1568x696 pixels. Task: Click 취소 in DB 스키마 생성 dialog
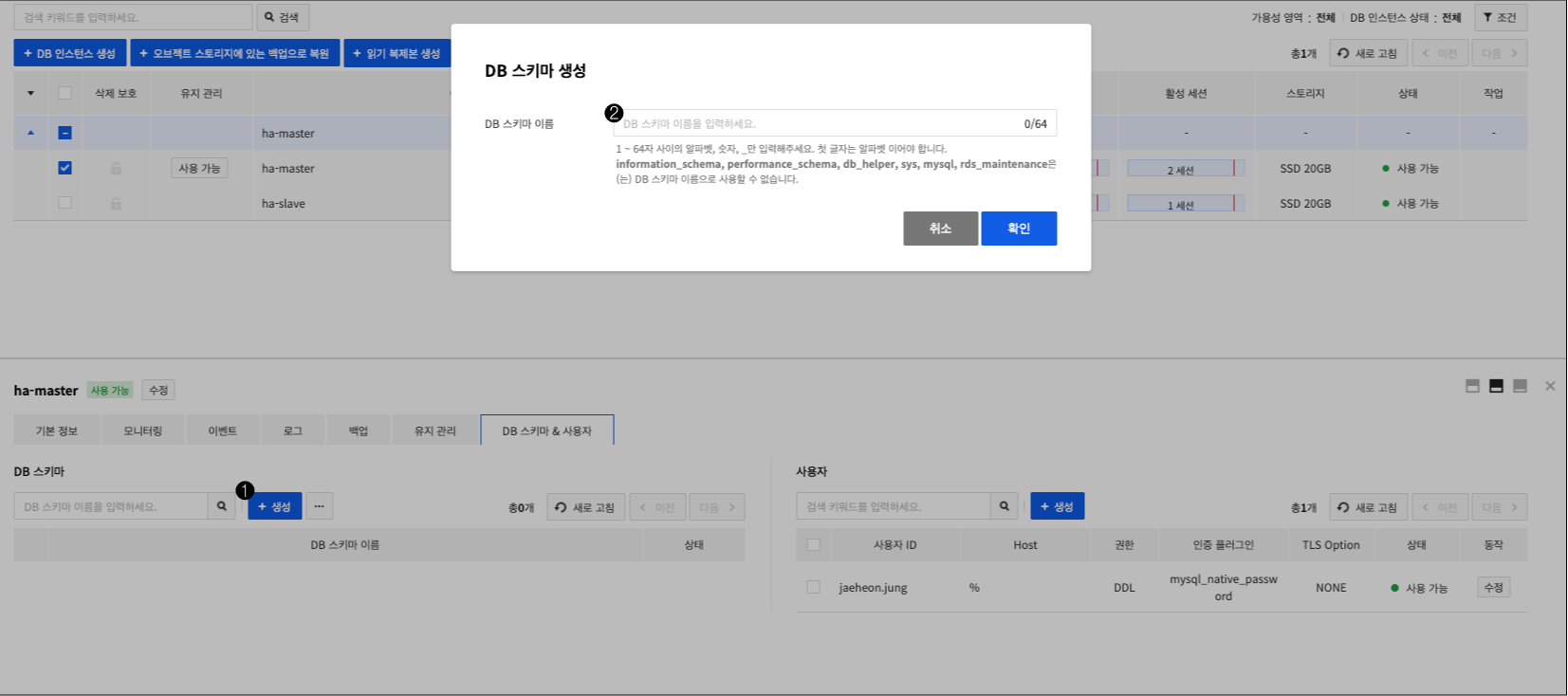point(940,229)
